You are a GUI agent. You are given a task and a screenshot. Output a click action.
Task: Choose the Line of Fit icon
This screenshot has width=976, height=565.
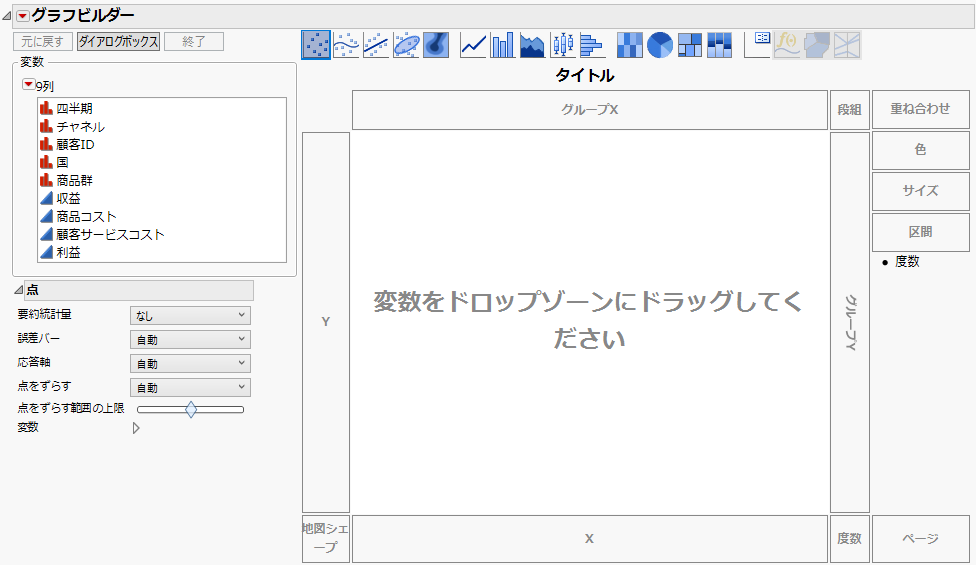[376, 45]
